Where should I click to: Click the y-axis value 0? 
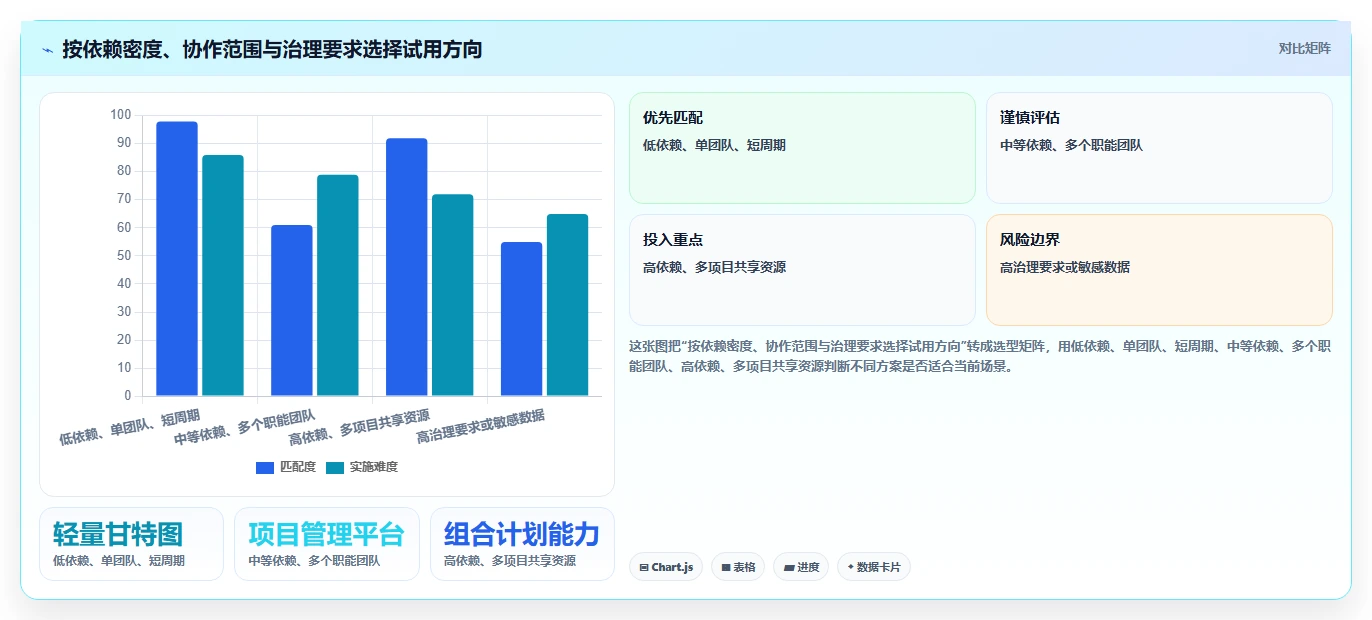coord(128,396)
